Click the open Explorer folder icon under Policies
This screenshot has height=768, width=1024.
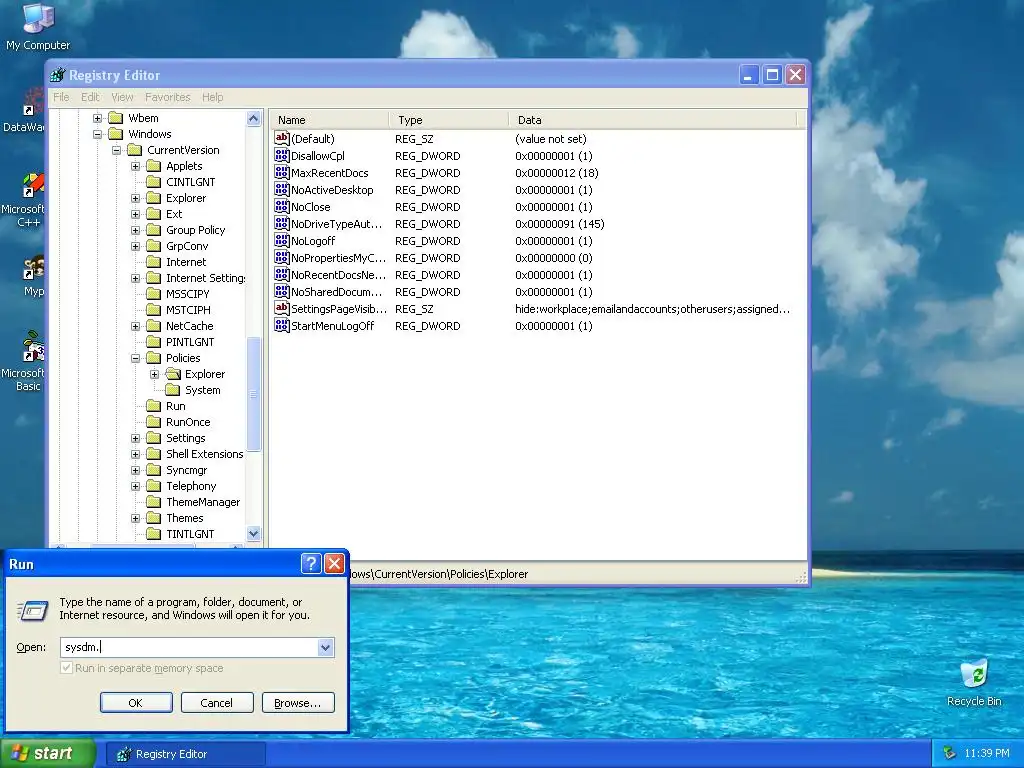point(173,374)
